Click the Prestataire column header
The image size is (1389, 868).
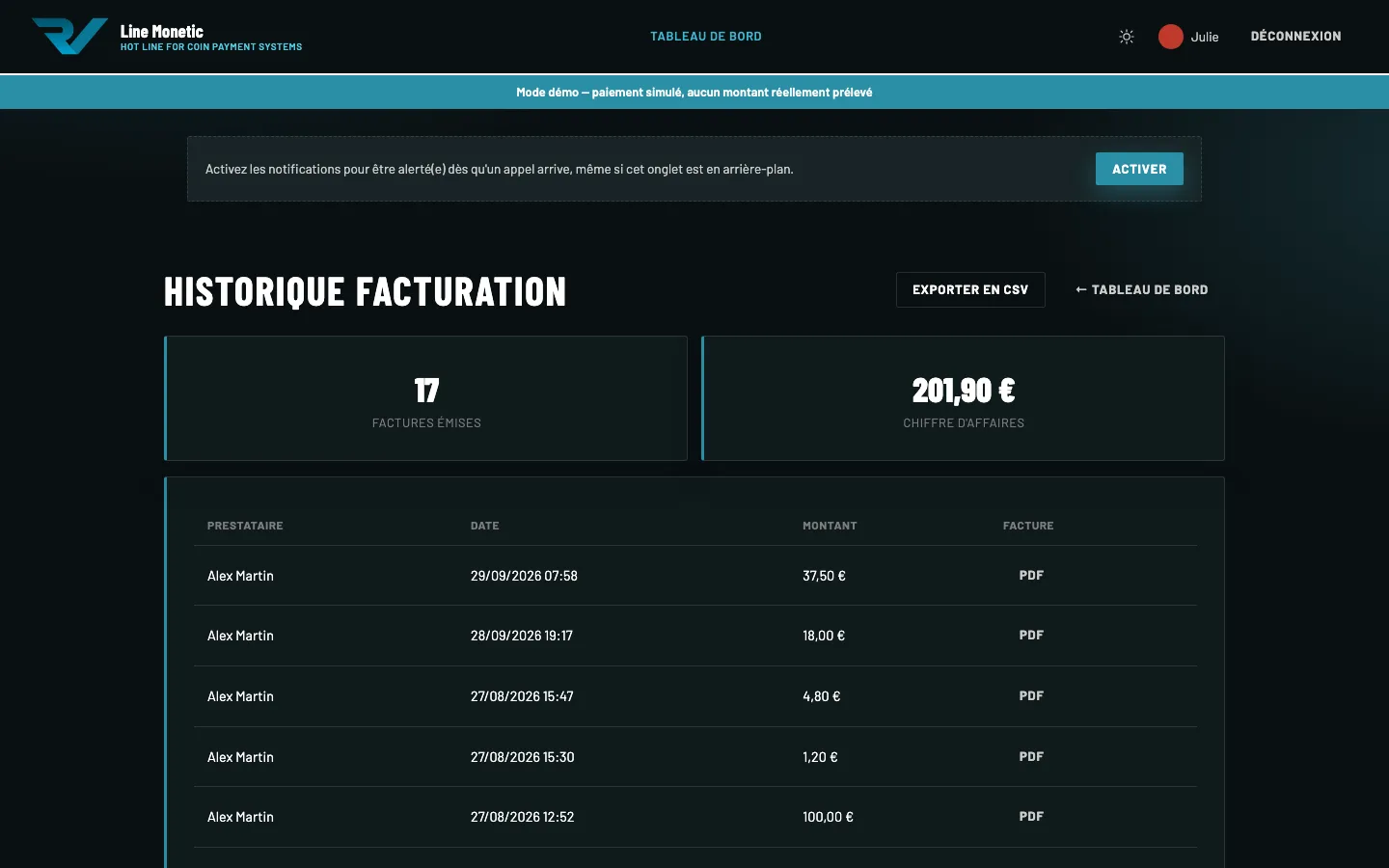pyautogui.click(x=245, y=526)
